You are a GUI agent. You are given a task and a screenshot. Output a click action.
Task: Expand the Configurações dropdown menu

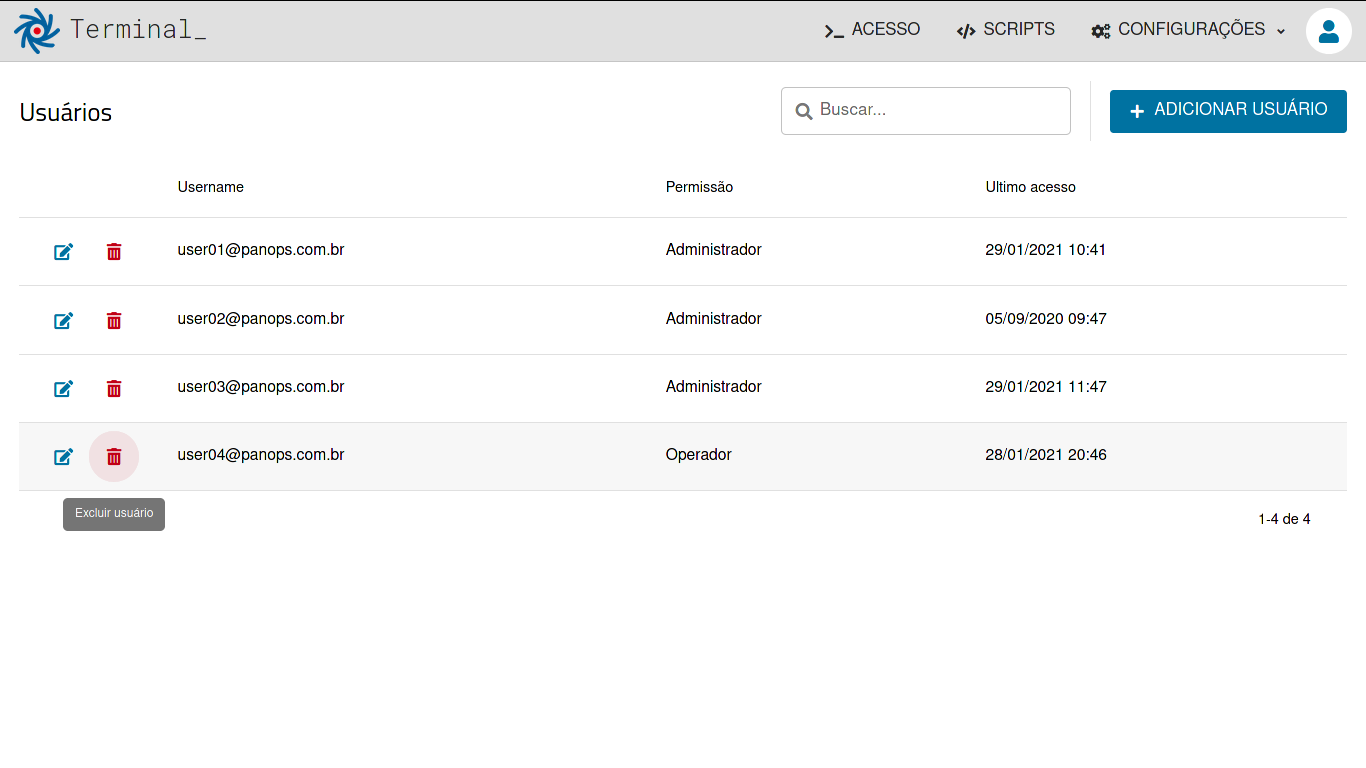[1189, 30]
